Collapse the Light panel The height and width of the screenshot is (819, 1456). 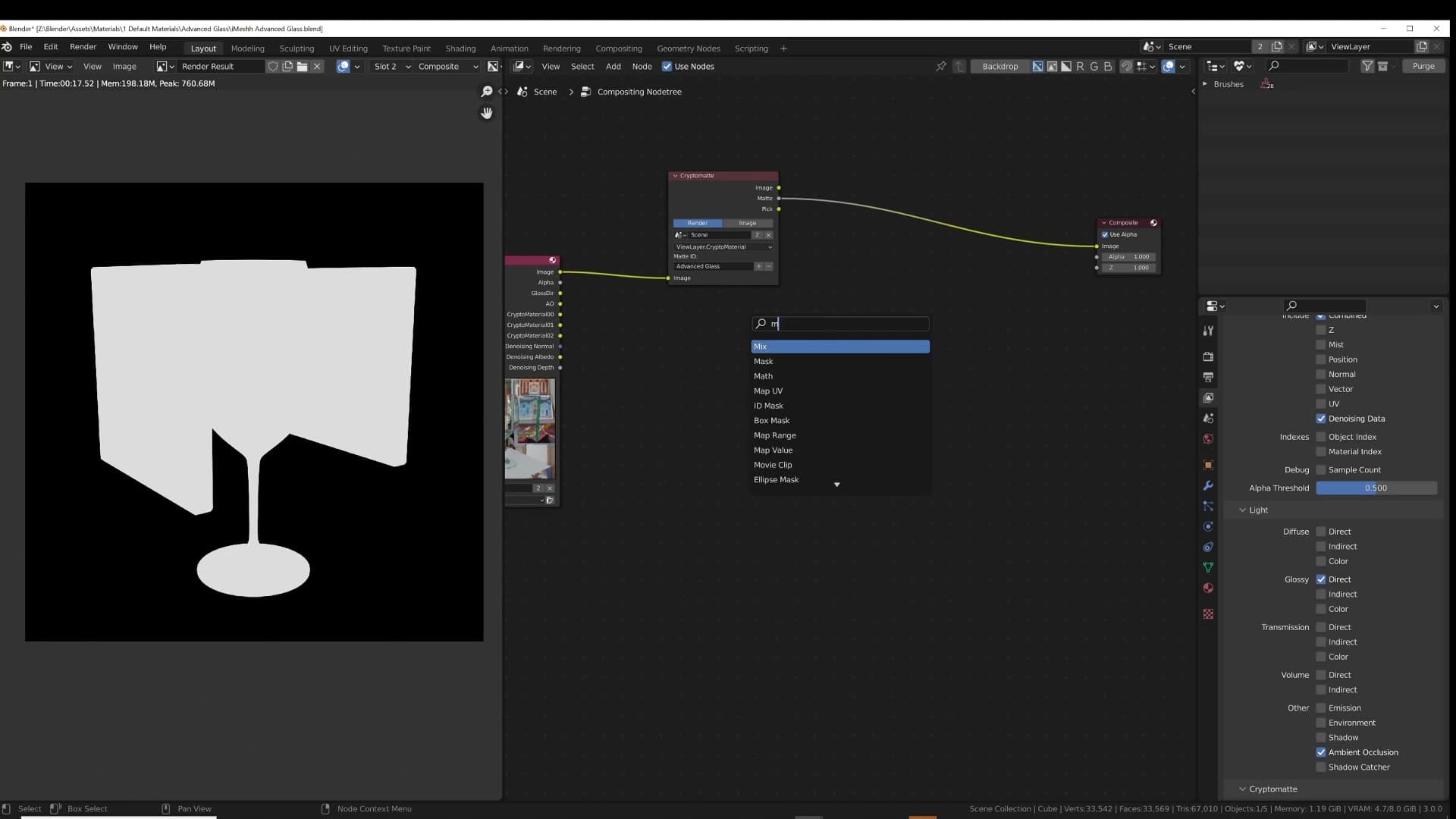pyautogui.click(x=1242, y=510)
